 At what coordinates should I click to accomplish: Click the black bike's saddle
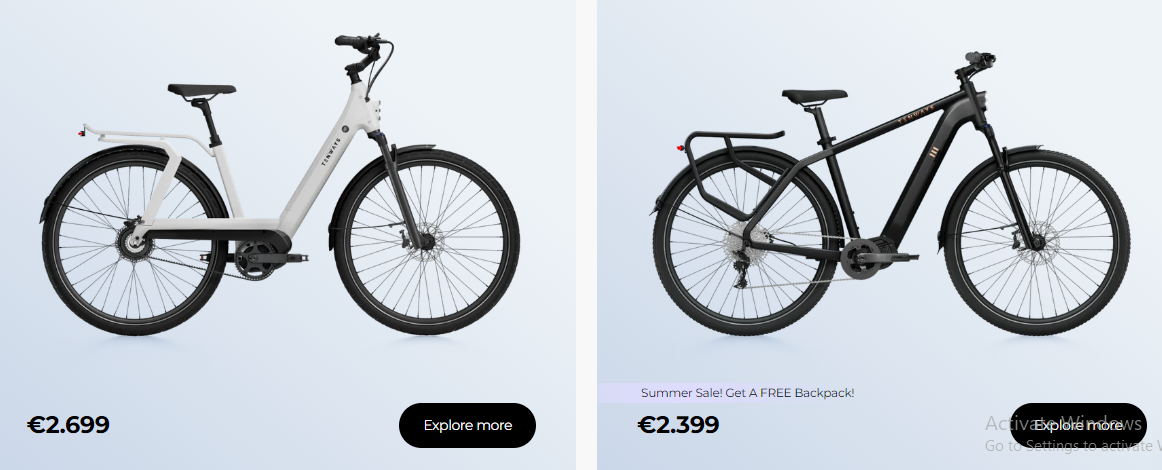(x=814, y=96)
